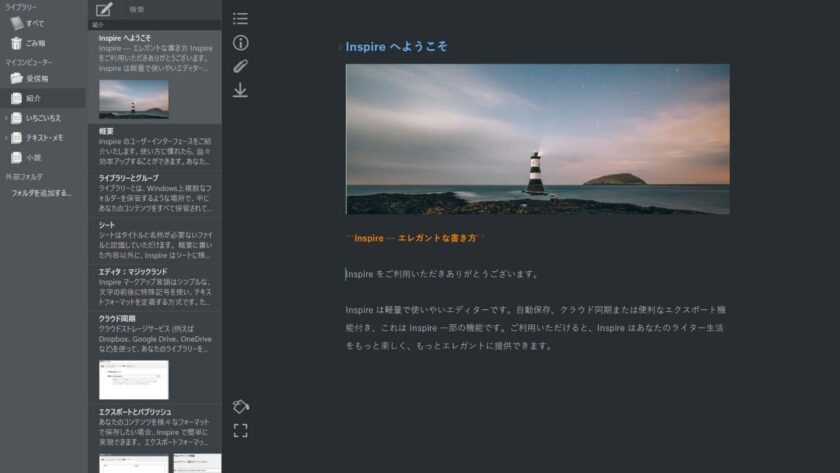Click the 外部フォルダ section header

(24, 176)
